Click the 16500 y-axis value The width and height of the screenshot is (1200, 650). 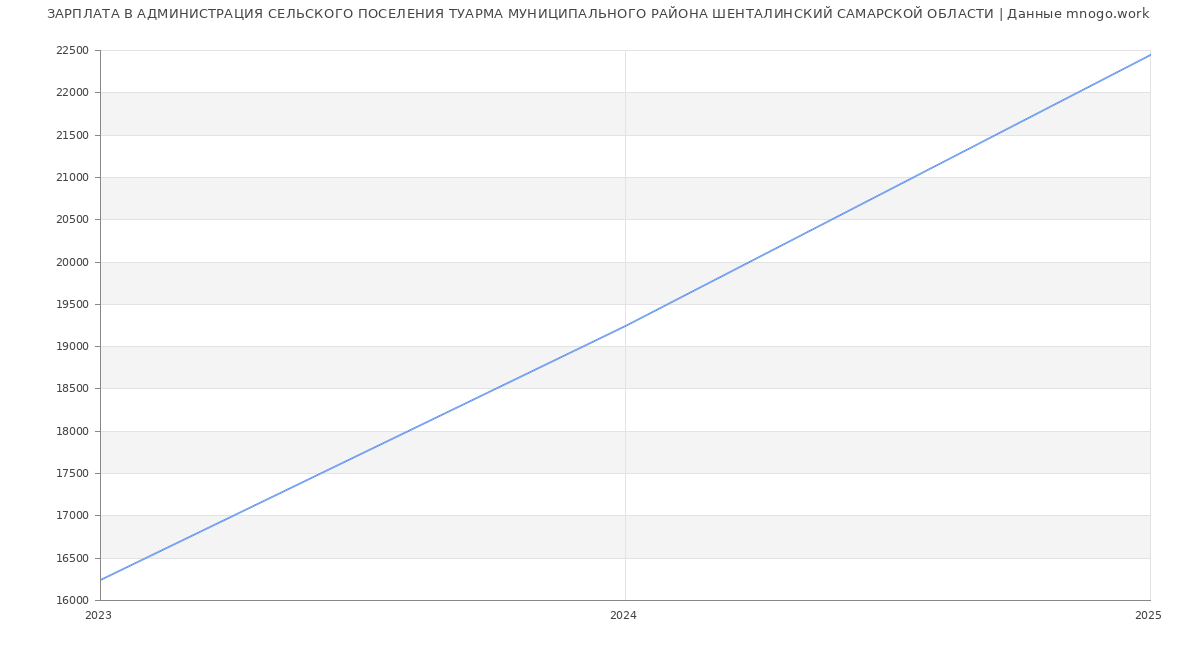click(71, 559)
